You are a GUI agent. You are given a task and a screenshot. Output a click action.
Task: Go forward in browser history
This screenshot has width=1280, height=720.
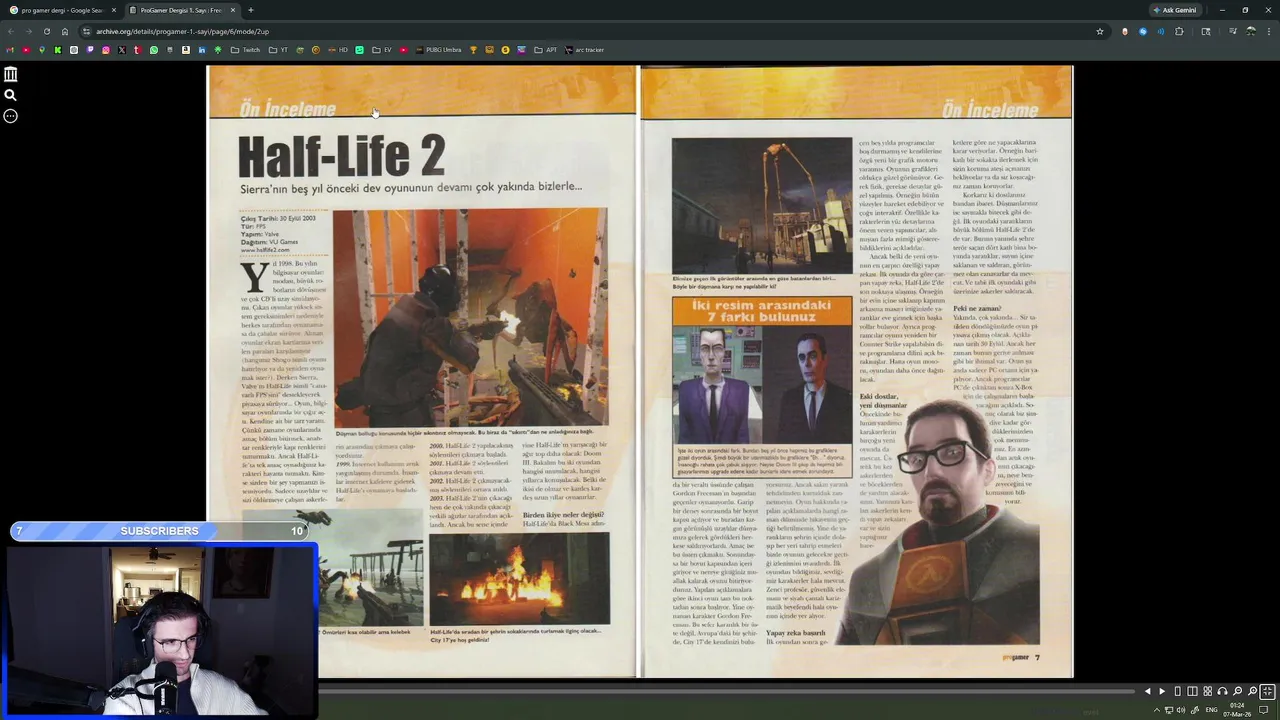(x=28, y=31)
